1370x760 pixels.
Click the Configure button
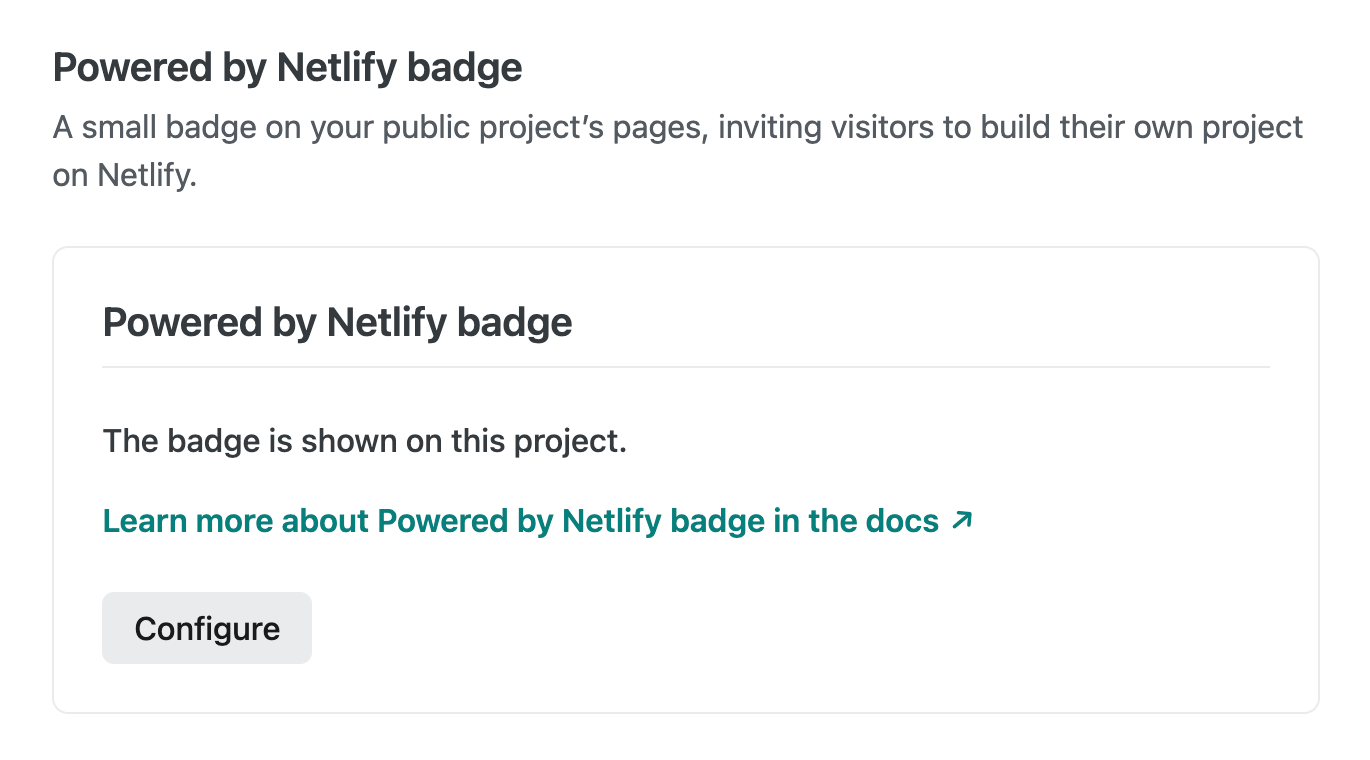coord(207,628)
